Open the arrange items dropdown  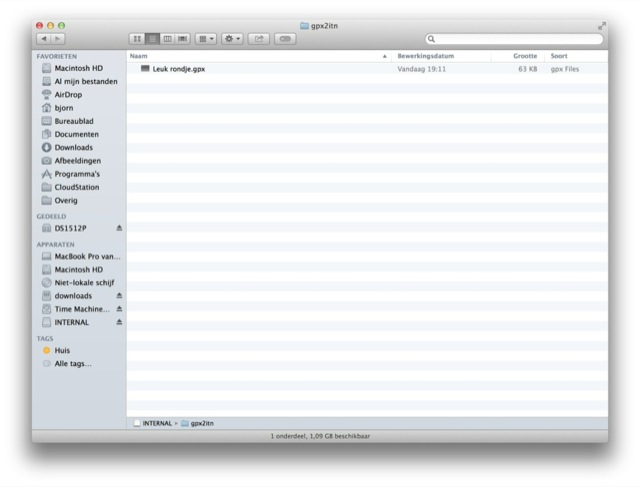point(206,39)
